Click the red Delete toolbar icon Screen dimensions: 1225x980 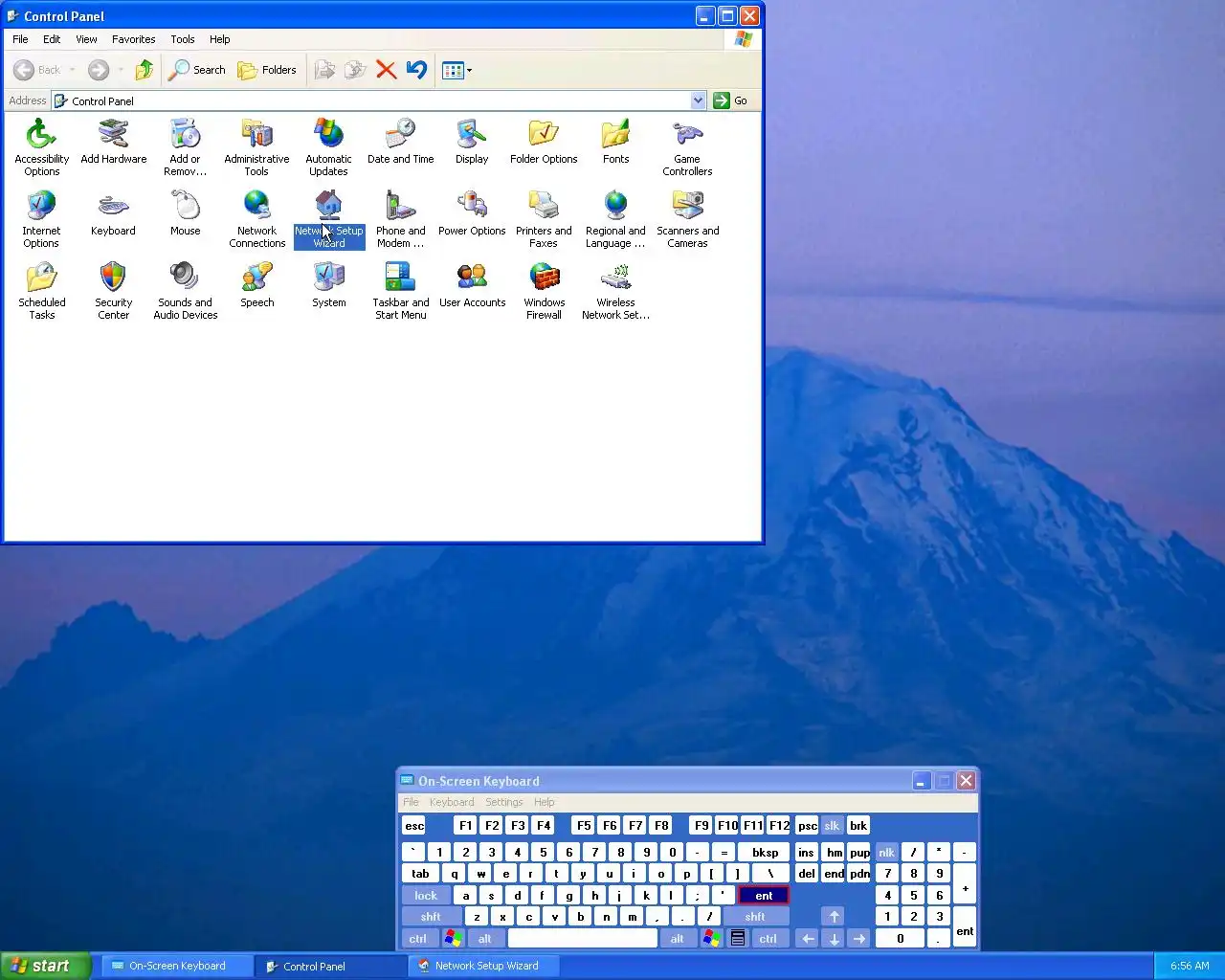coord(386,70)
